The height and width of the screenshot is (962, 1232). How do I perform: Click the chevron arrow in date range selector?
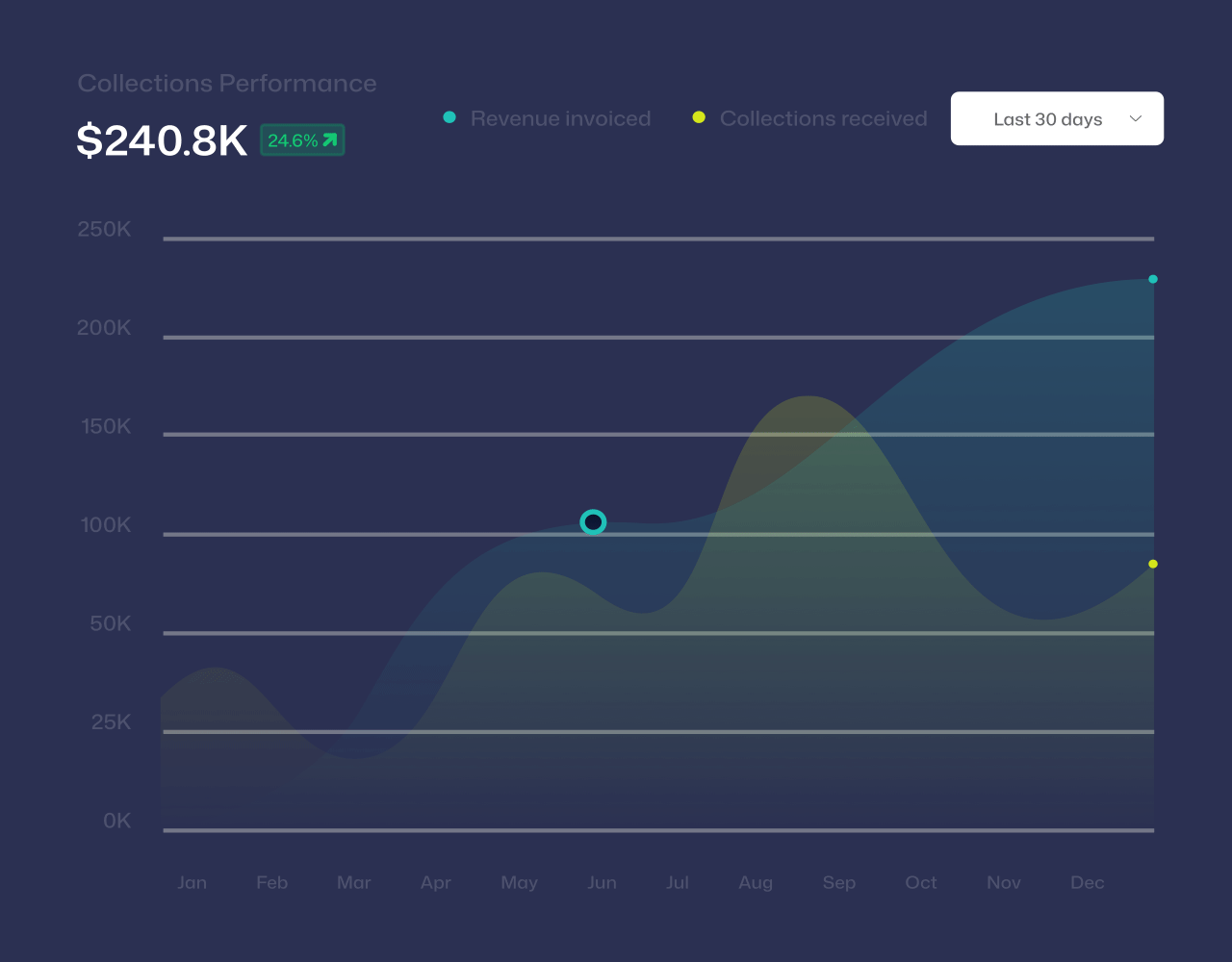coord(1135,119)
